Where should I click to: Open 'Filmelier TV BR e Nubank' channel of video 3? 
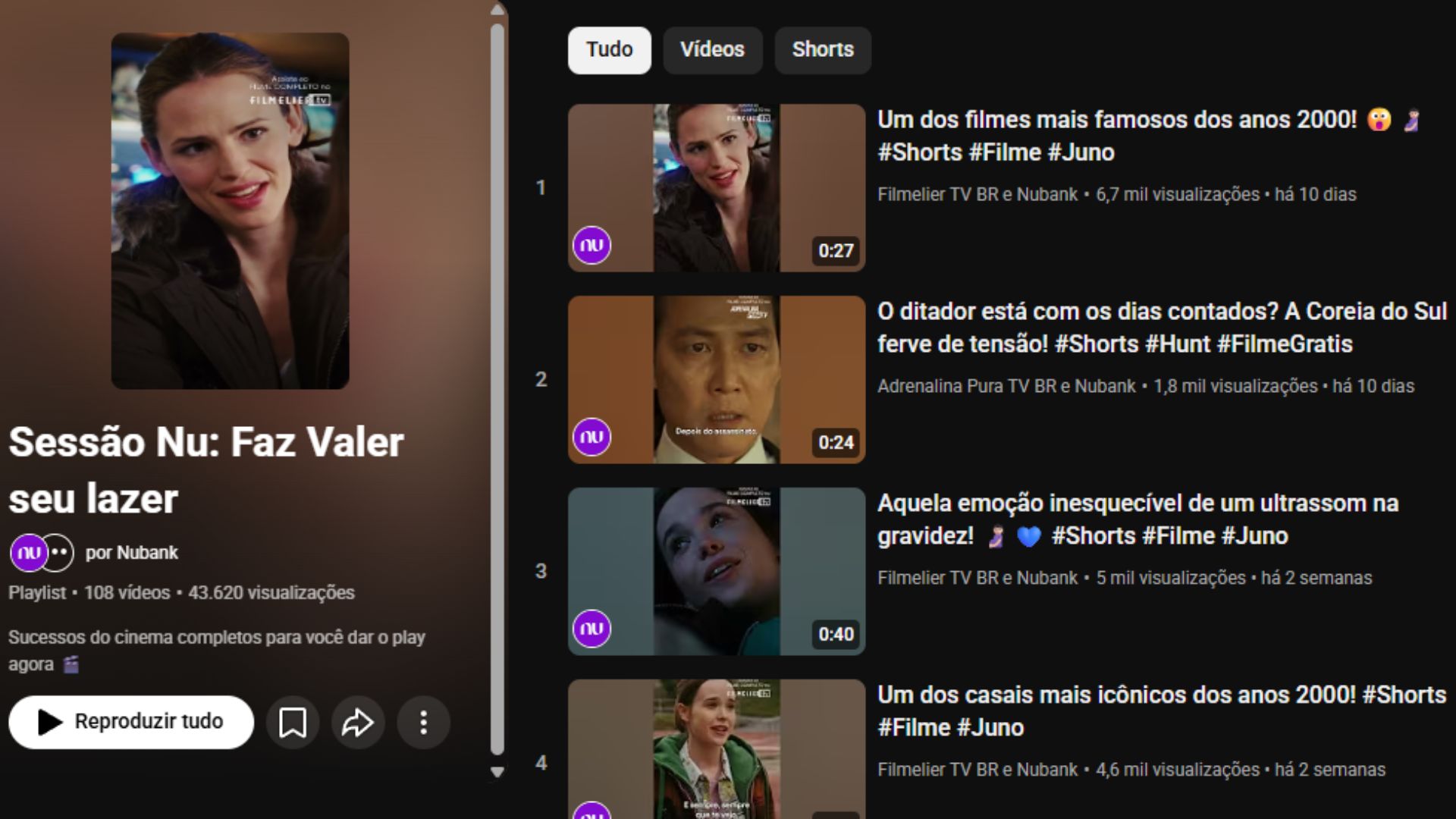[977, 579]
